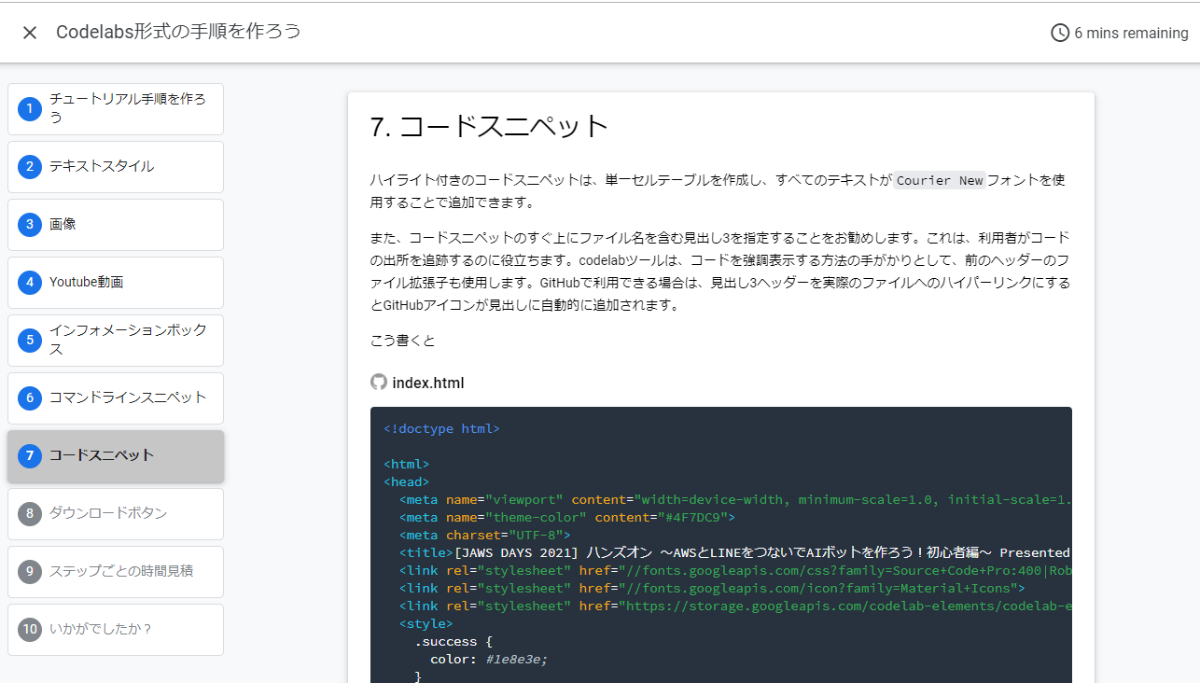Select the current コードスニペット step
This screenshot has height=683, width=1200.
point(116,456)
